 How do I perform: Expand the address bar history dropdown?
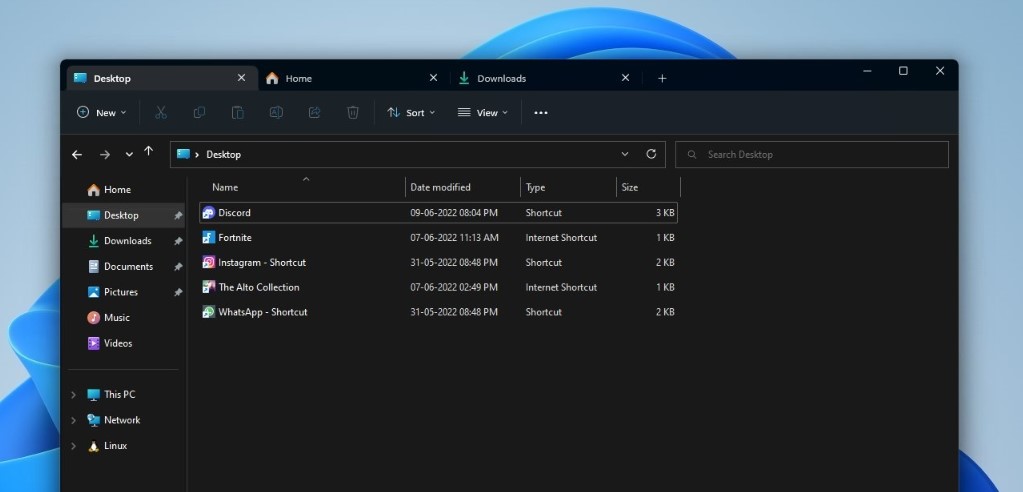(x=625, y=154)
